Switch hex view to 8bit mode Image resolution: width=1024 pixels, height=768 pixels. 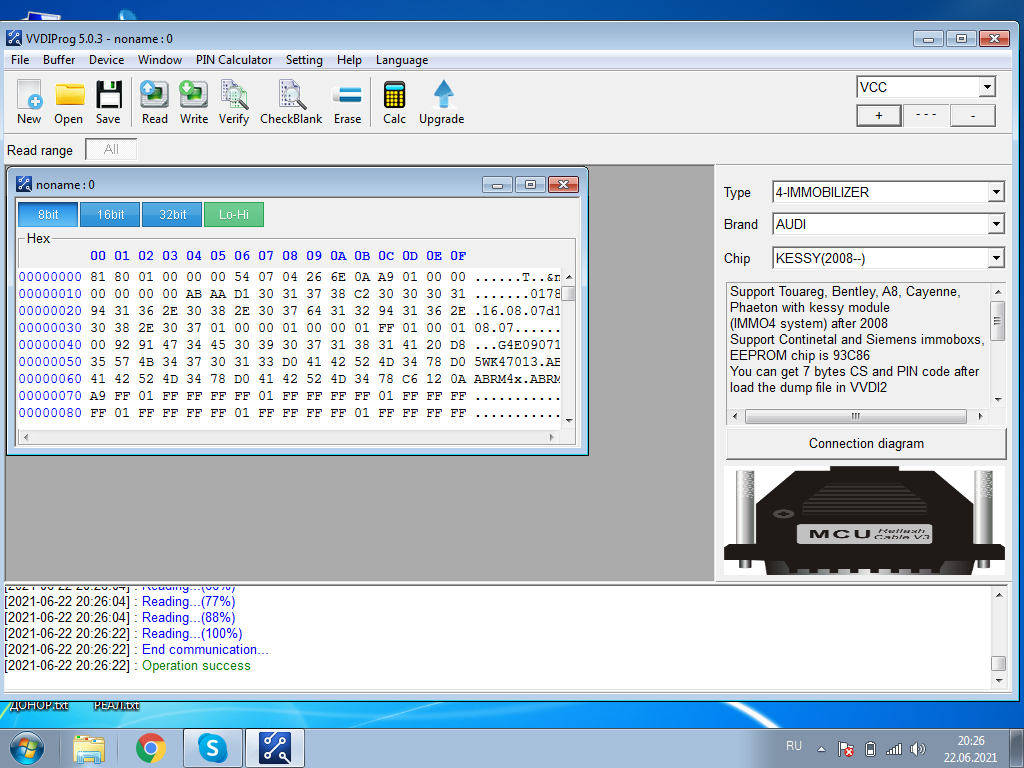[48, 214]
